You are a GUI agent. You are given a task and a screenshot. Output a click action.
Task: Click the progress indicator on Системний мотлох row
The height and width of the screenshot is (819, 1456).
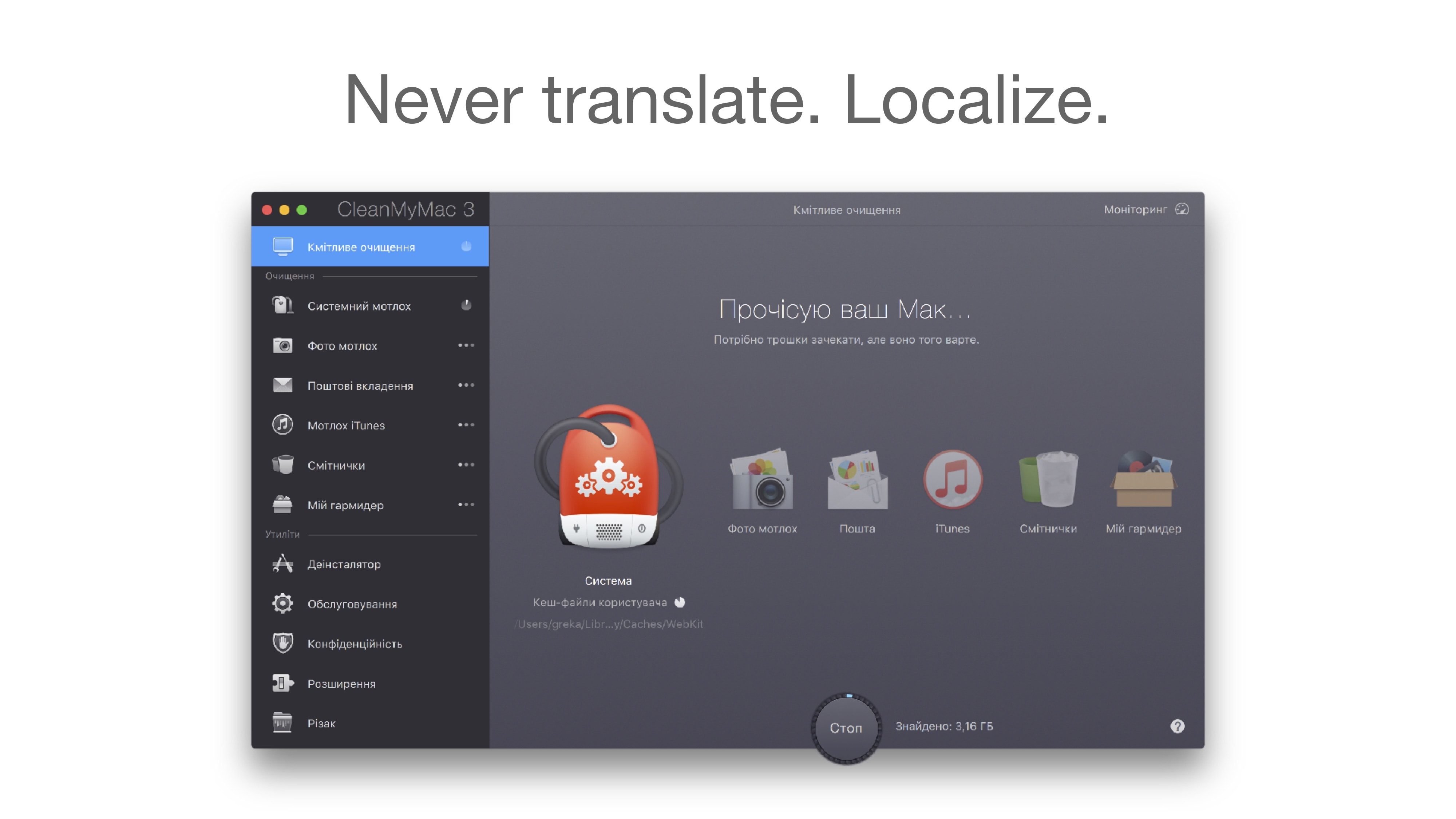click(466, 305)
